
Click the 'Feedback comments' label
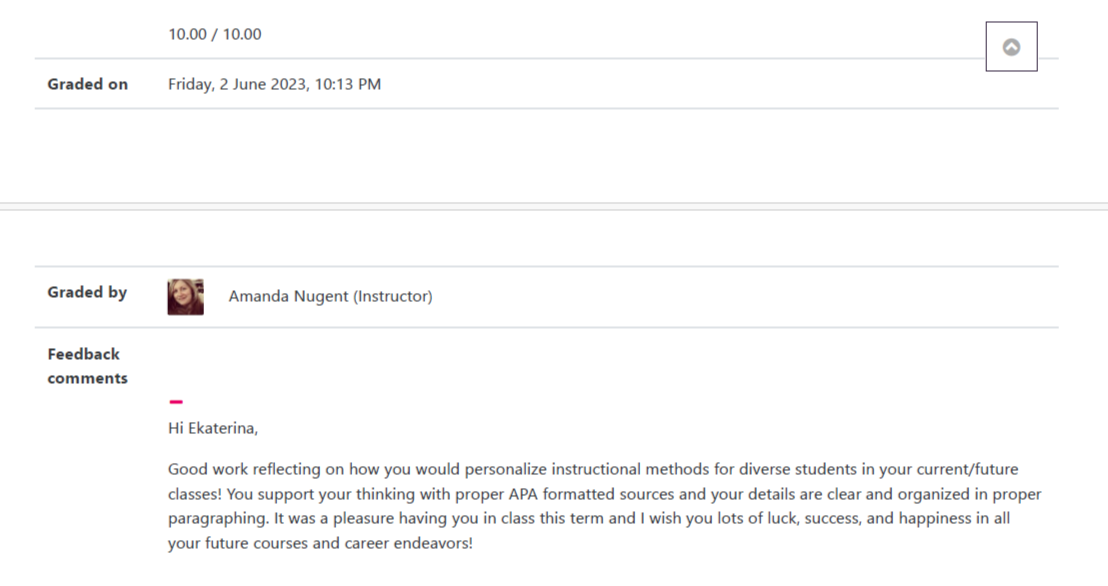[87, 366]
